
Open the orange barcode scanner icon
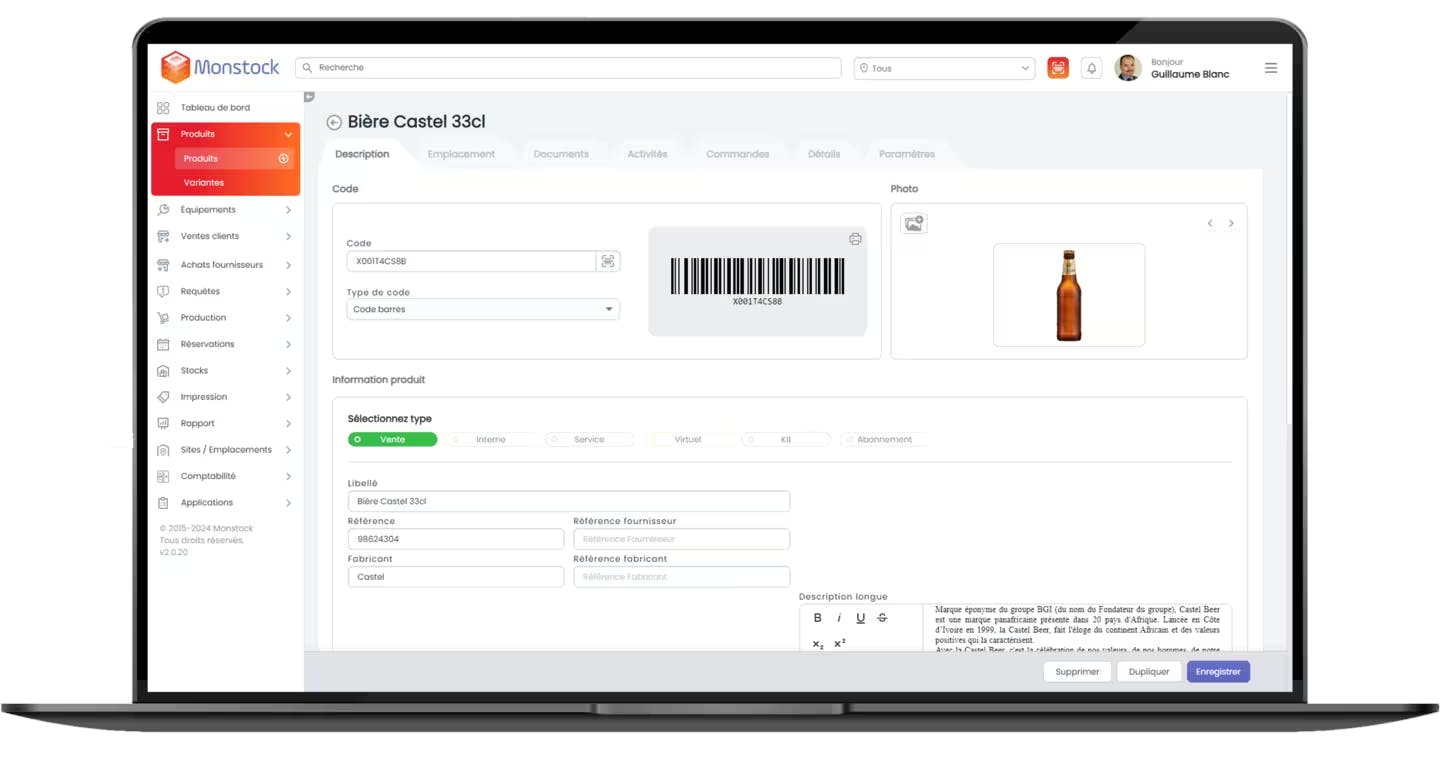[x=1058, y=68]
